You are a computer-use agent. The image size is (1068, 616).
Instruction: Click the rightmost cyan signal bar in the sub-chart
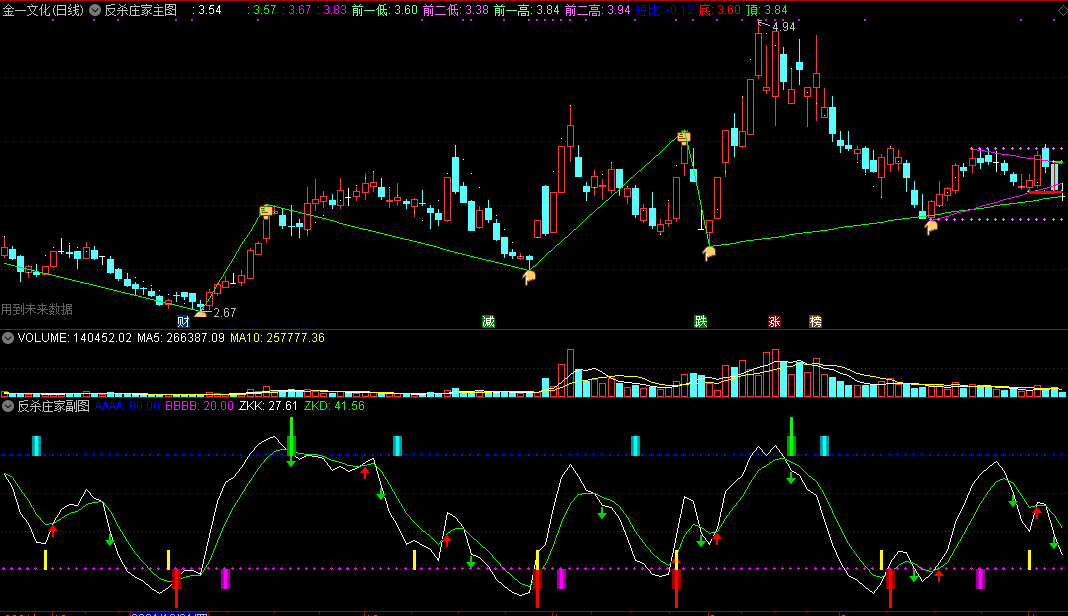pyautogui.click(x=824, y=446)
